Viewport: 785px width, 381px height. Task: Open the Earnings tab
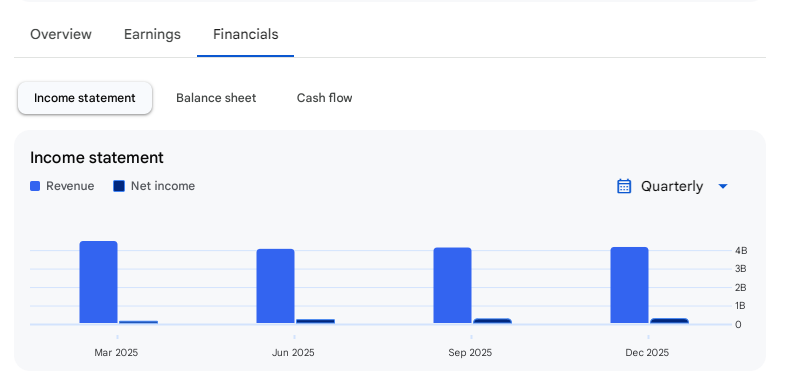[x=152, y=35]
